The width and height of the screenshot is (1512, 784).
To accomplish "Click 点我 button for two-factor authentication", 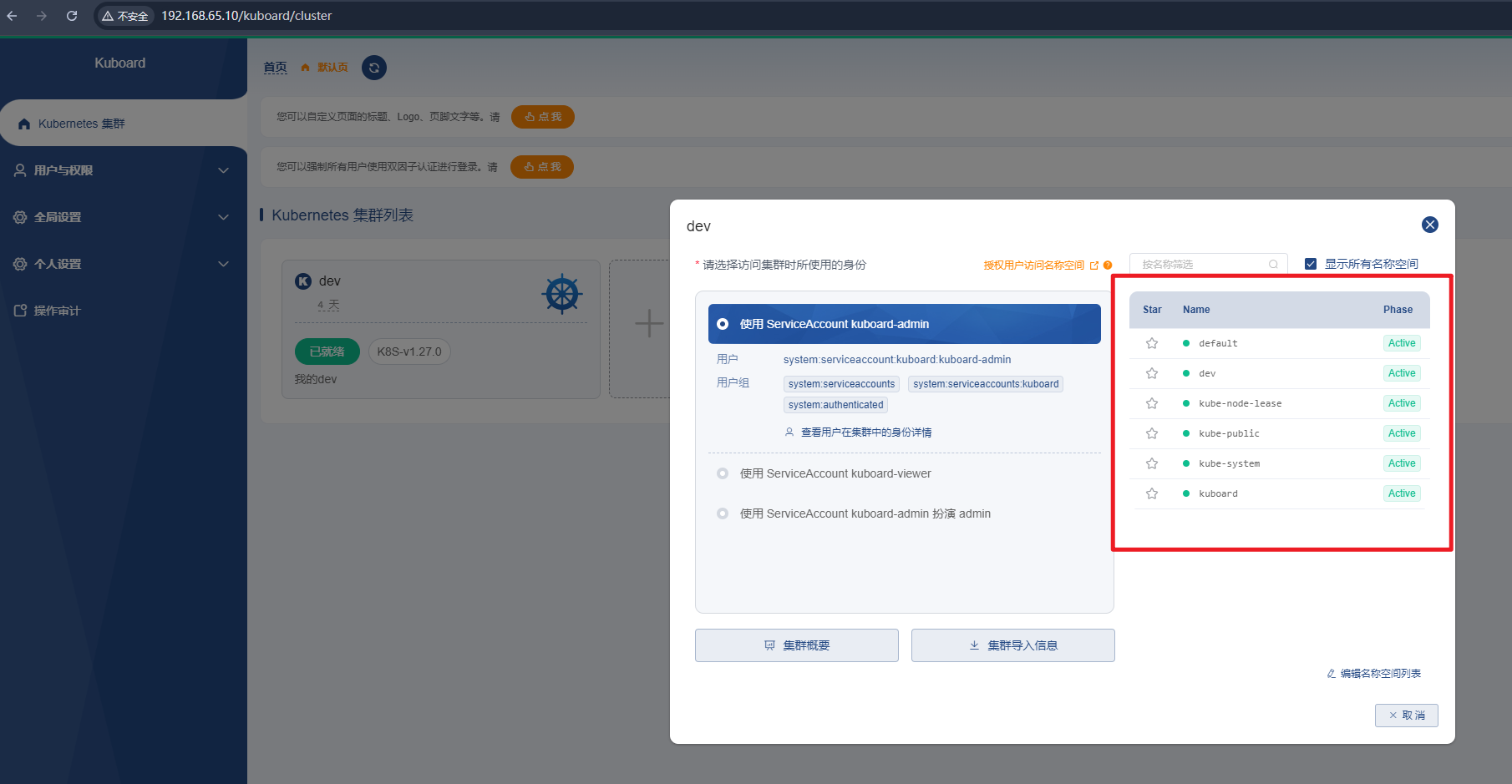I will 542,167.
